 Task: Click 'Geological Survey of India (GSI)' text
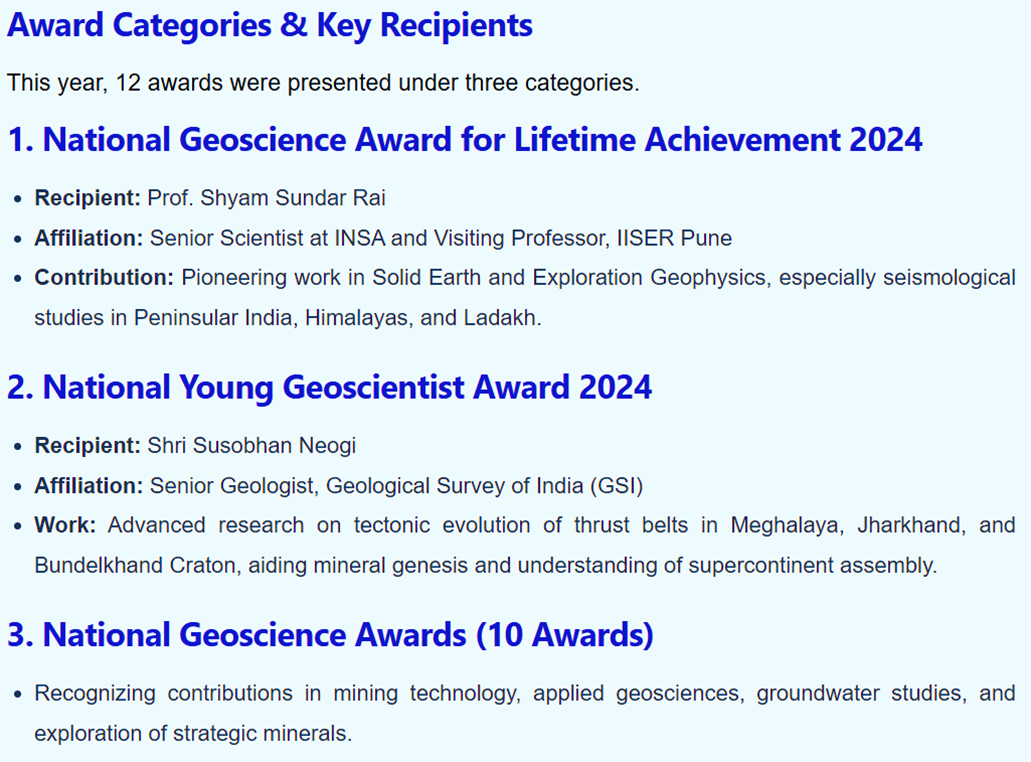pyautogui.click(x=485, y=486)
